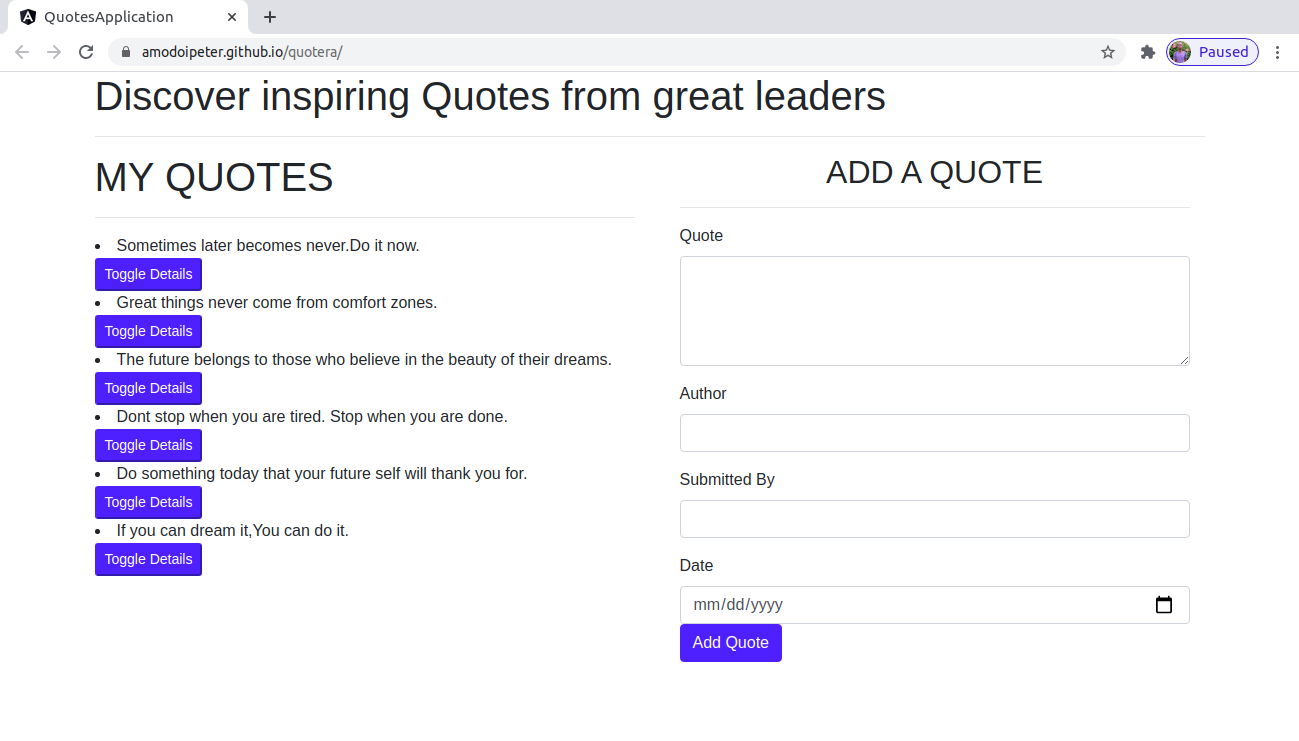Open the calendar picker in Date field
Image resolution: width=1299 pixels, height=741 pixels.
click(1164, 605)
